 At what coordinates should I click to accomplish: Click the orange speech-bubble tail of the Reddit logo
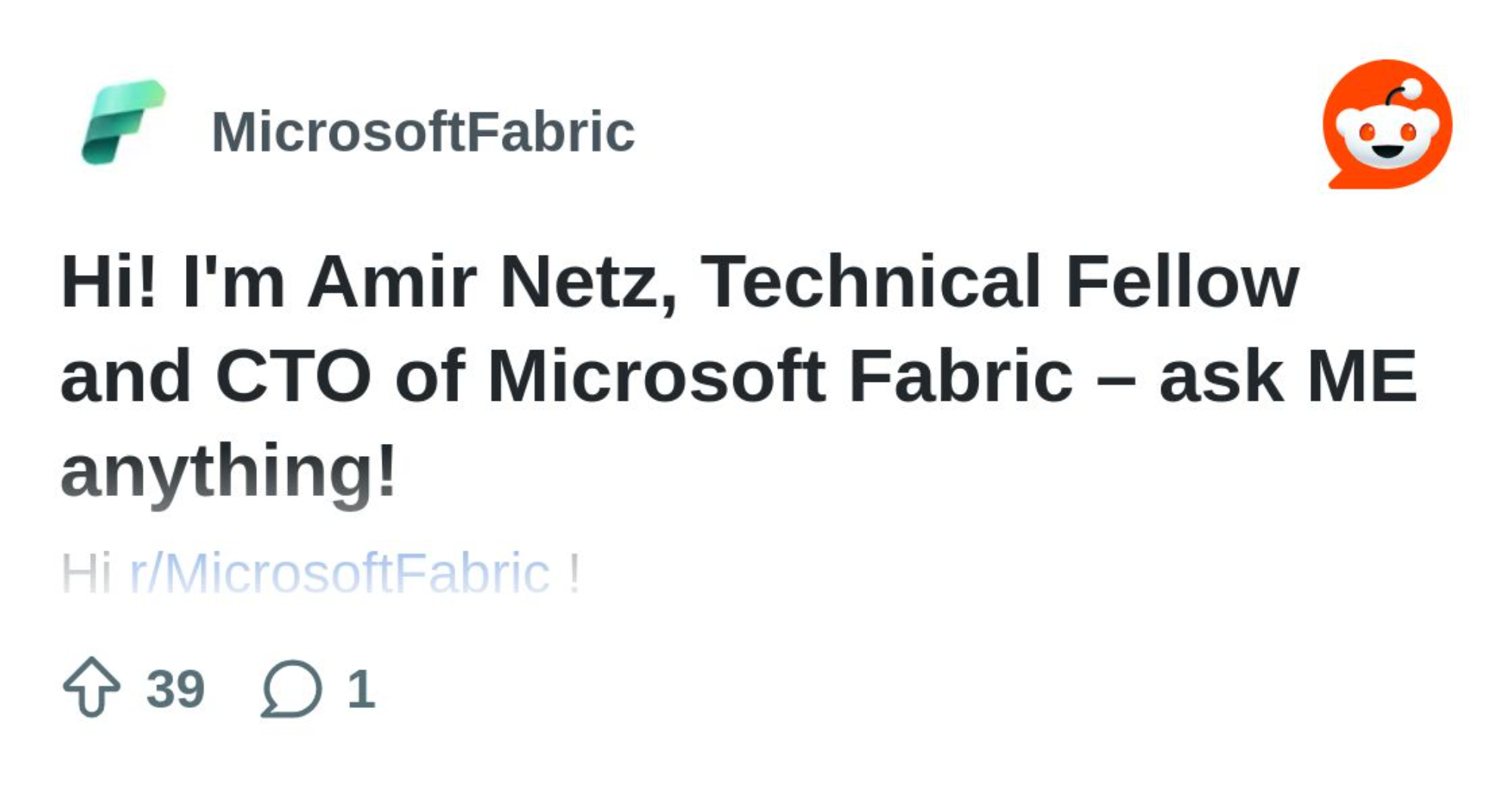click(1340, 180)
